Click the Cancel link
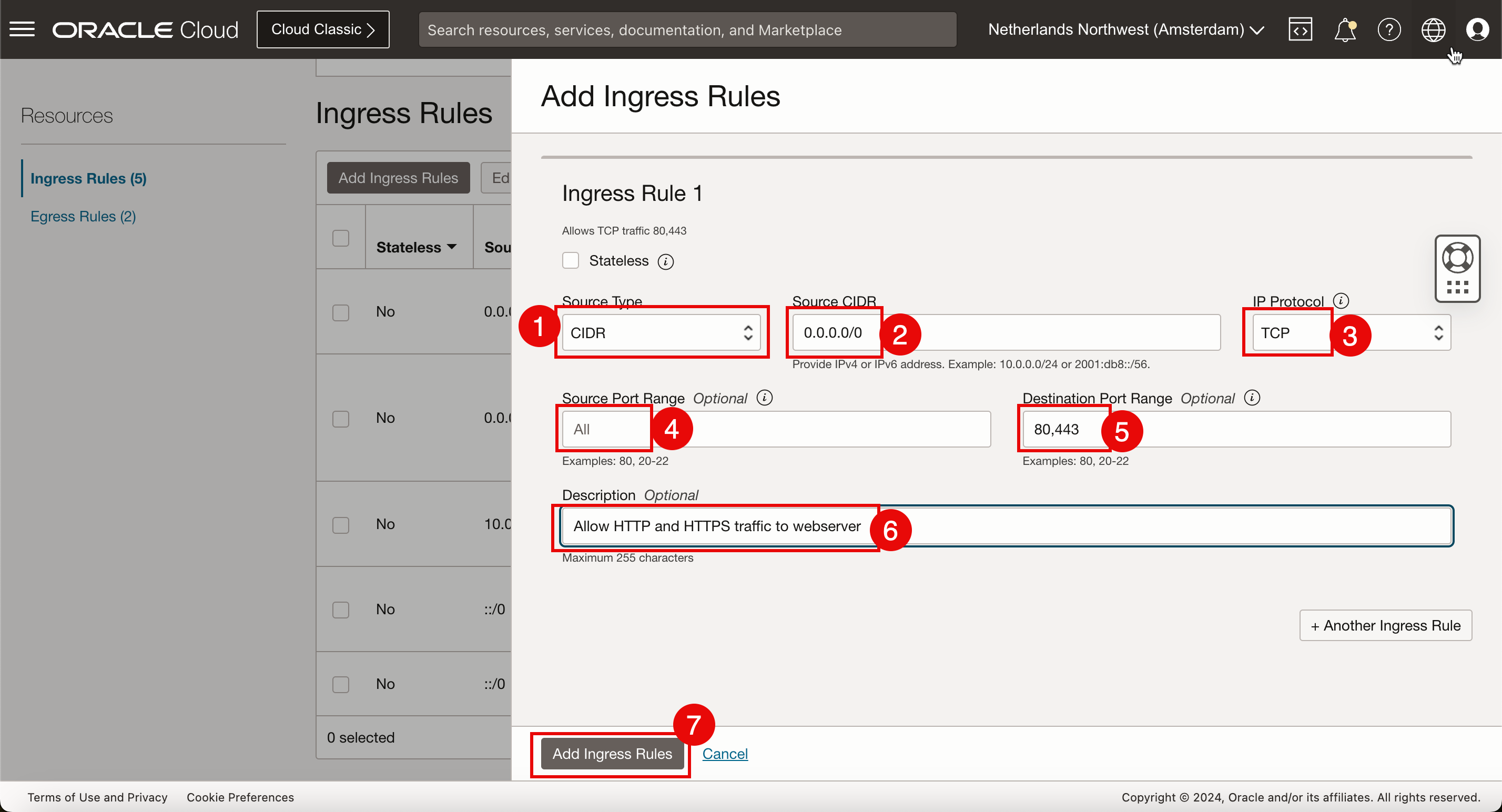The width and height of the screenshot is (1502, 812). [724, 754]
